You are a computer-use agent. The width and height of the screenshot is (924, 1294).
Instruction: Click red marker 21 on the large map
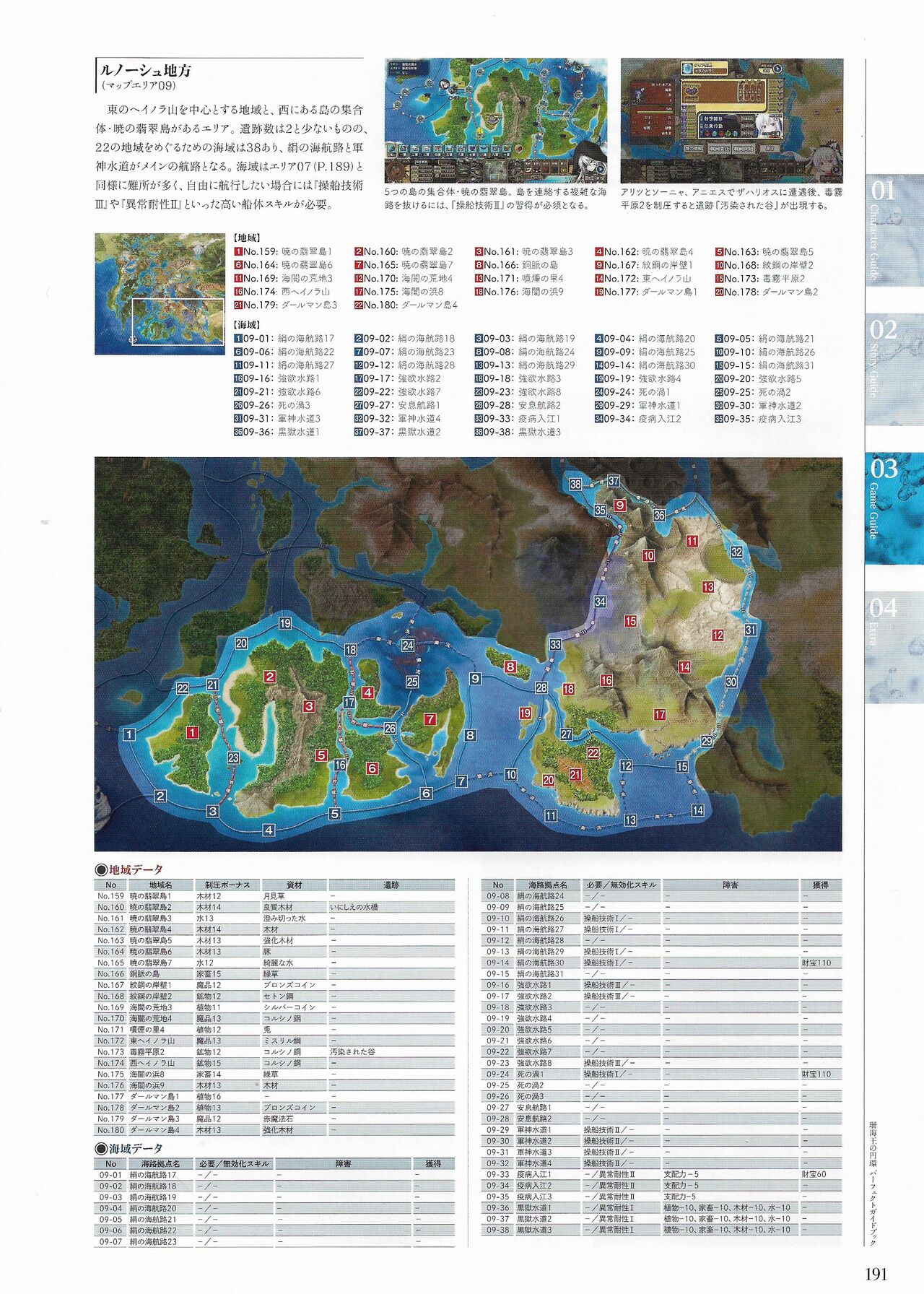click(x=575, y=775)
